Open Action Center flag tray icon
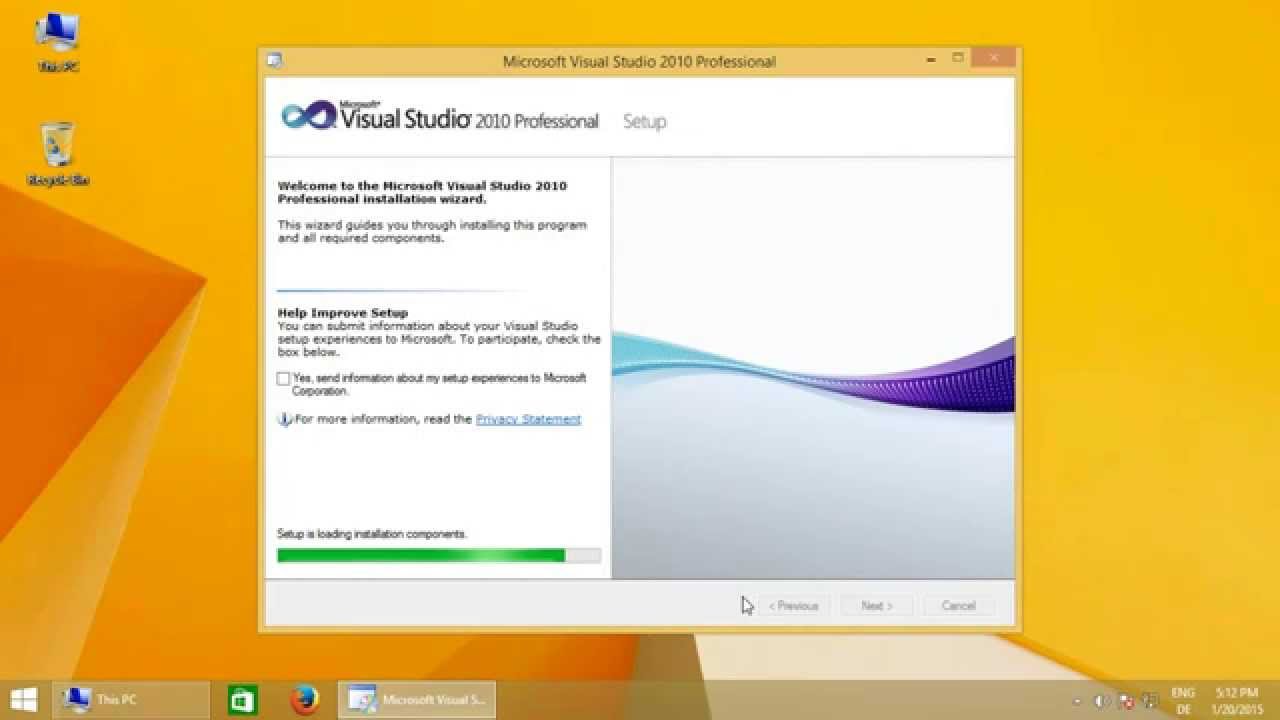 click(x=1126, y=701)
